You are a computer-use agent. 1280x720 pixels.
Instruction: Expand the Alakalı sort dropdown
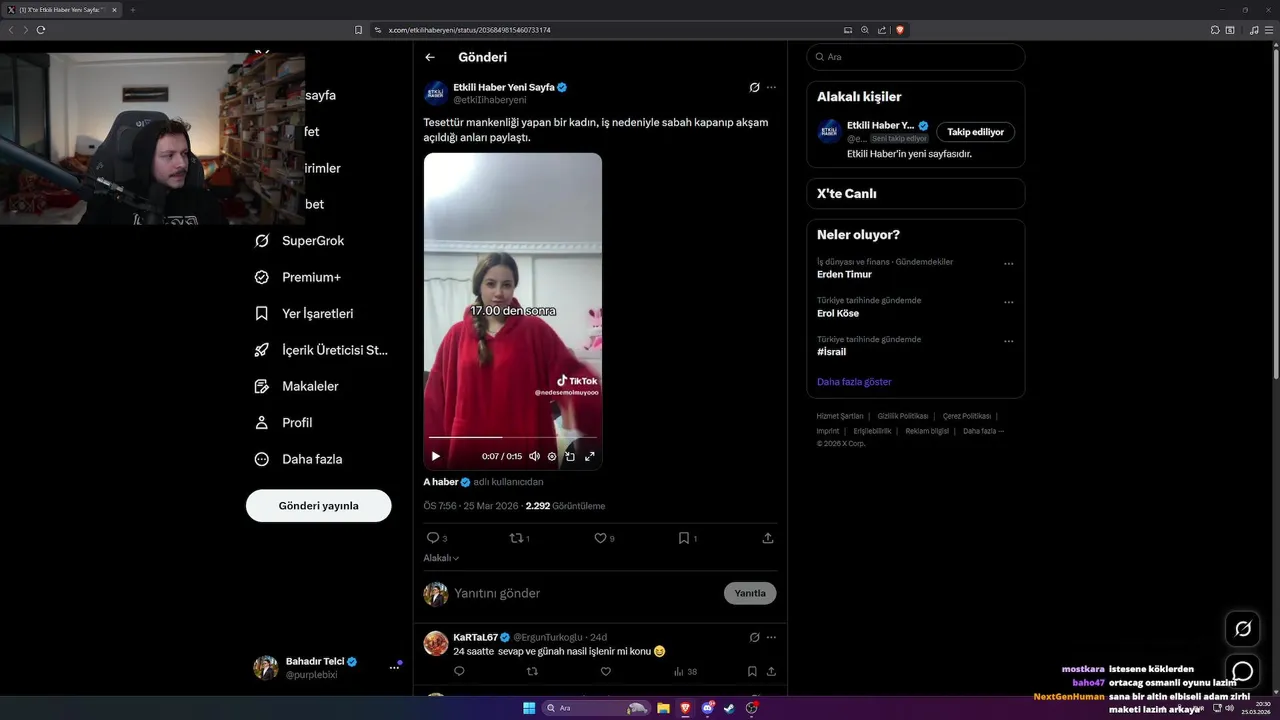441,558
